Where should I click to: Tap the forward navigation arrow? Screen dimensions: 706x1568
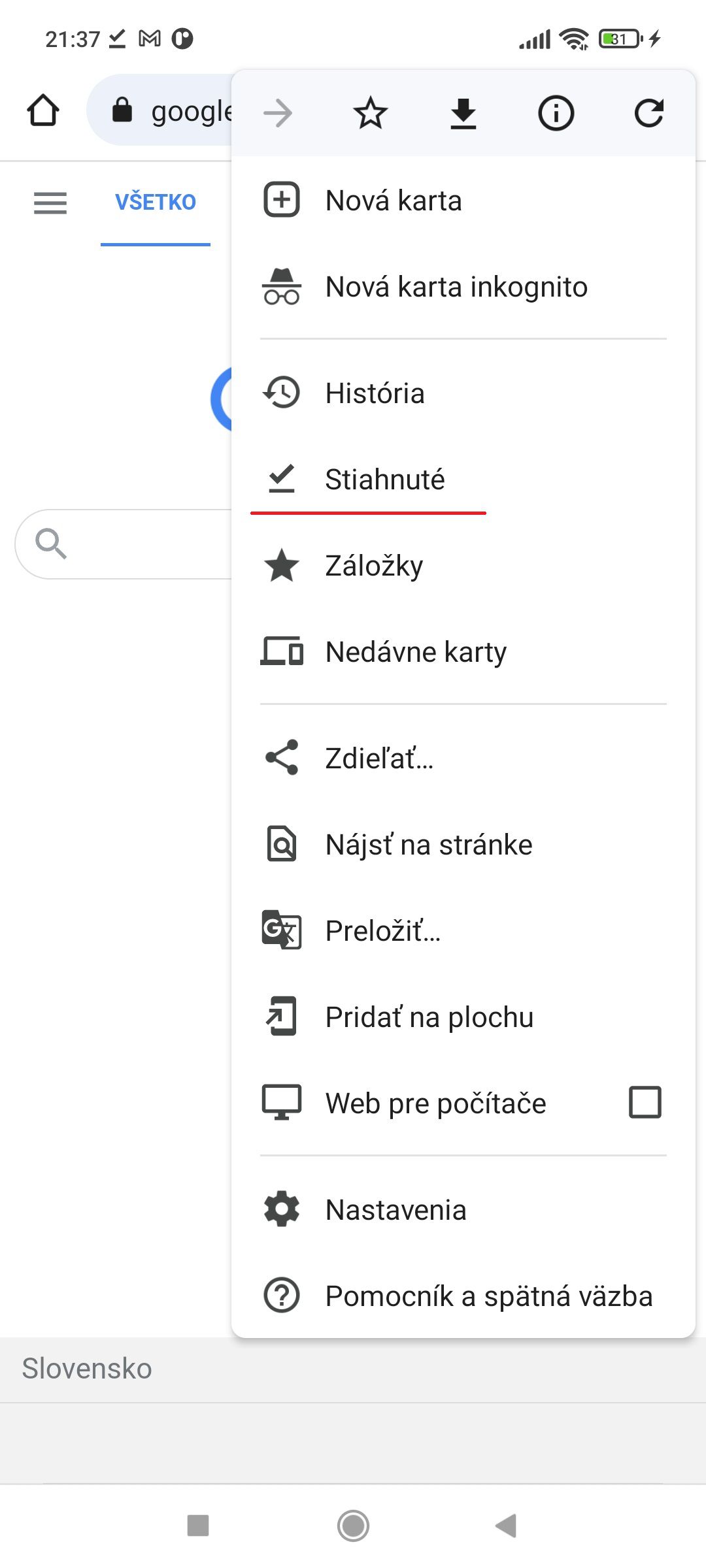pyautogui.click(x=278, y=113)
